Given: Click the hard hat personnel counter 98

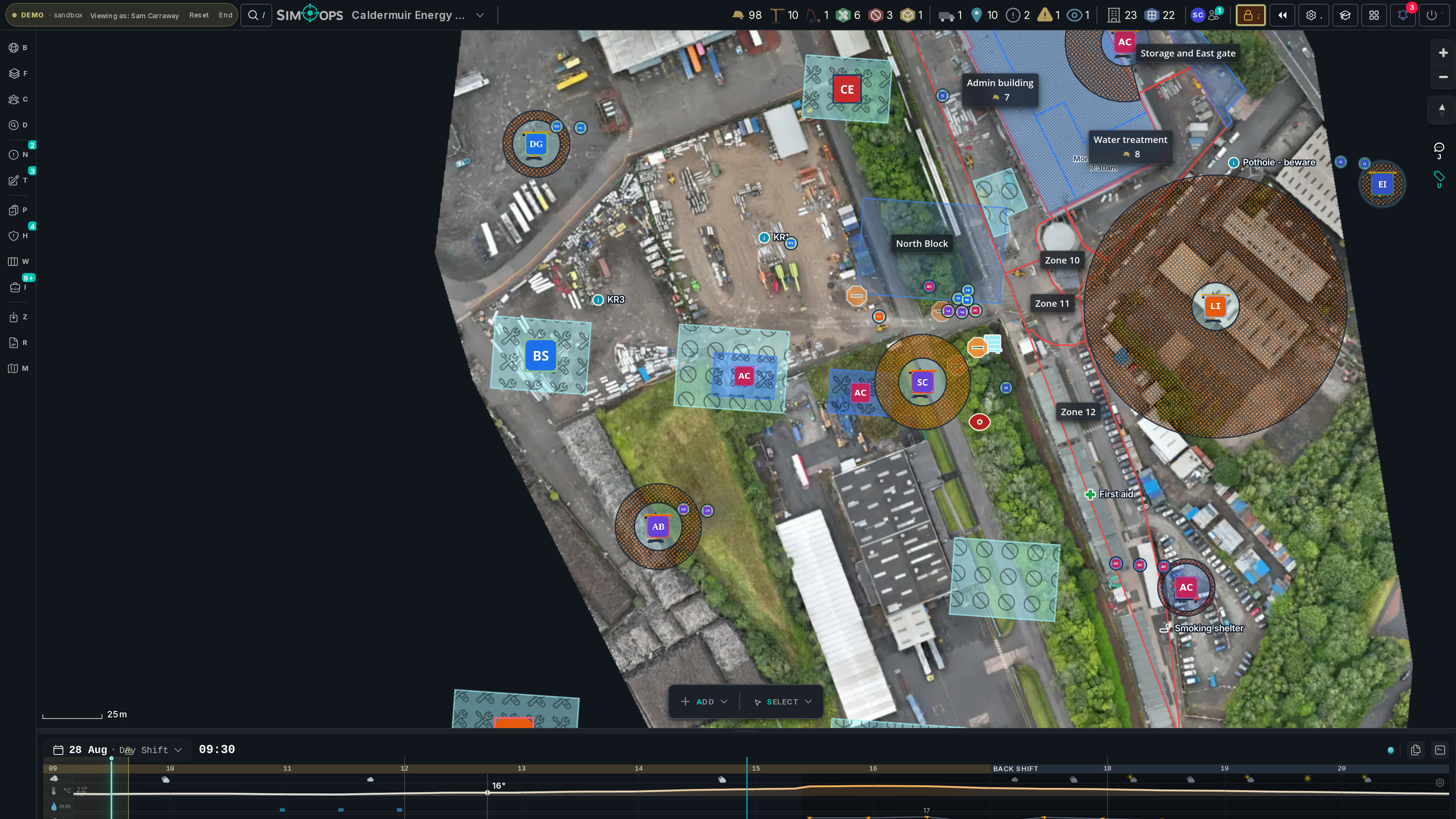Looking at the screenshot, I should point(747,15).
